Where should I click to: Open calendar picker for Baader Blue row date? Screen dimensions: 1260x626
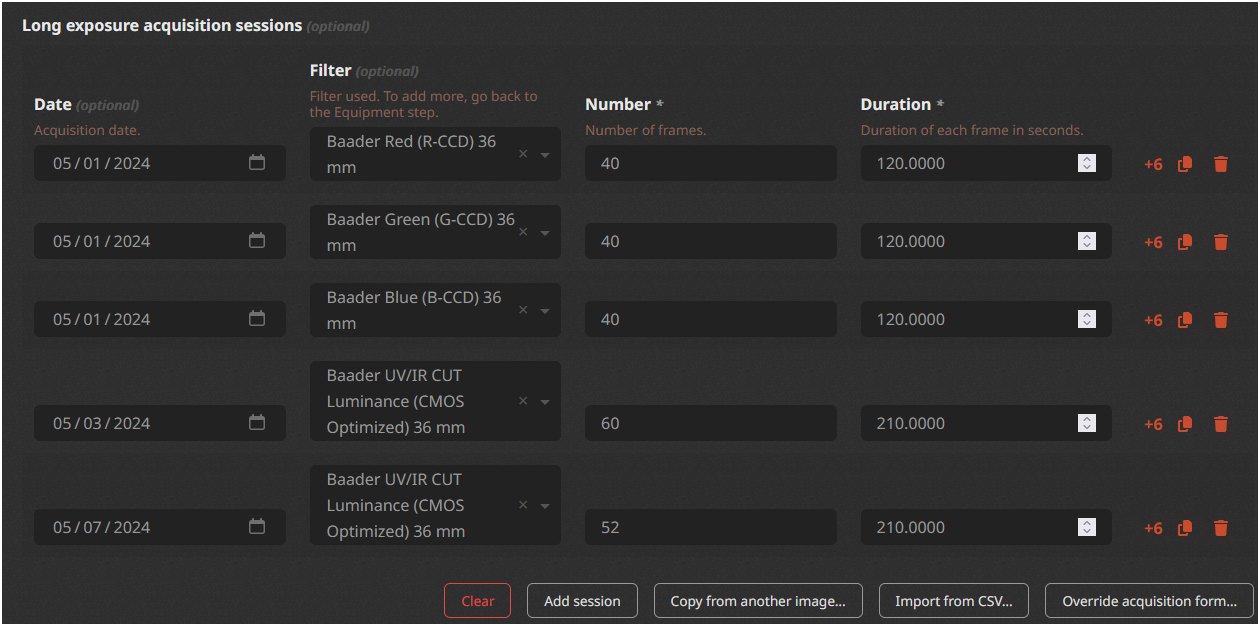pyautogui.click(x=257, y=319)
